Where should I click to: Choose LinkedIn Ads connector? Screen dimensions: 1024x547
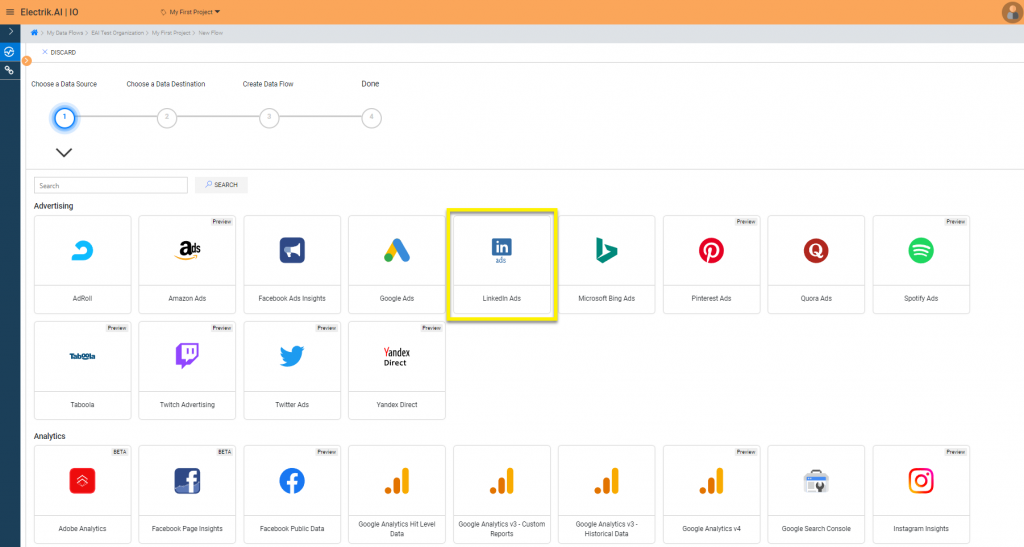click(x=502, y=264)
